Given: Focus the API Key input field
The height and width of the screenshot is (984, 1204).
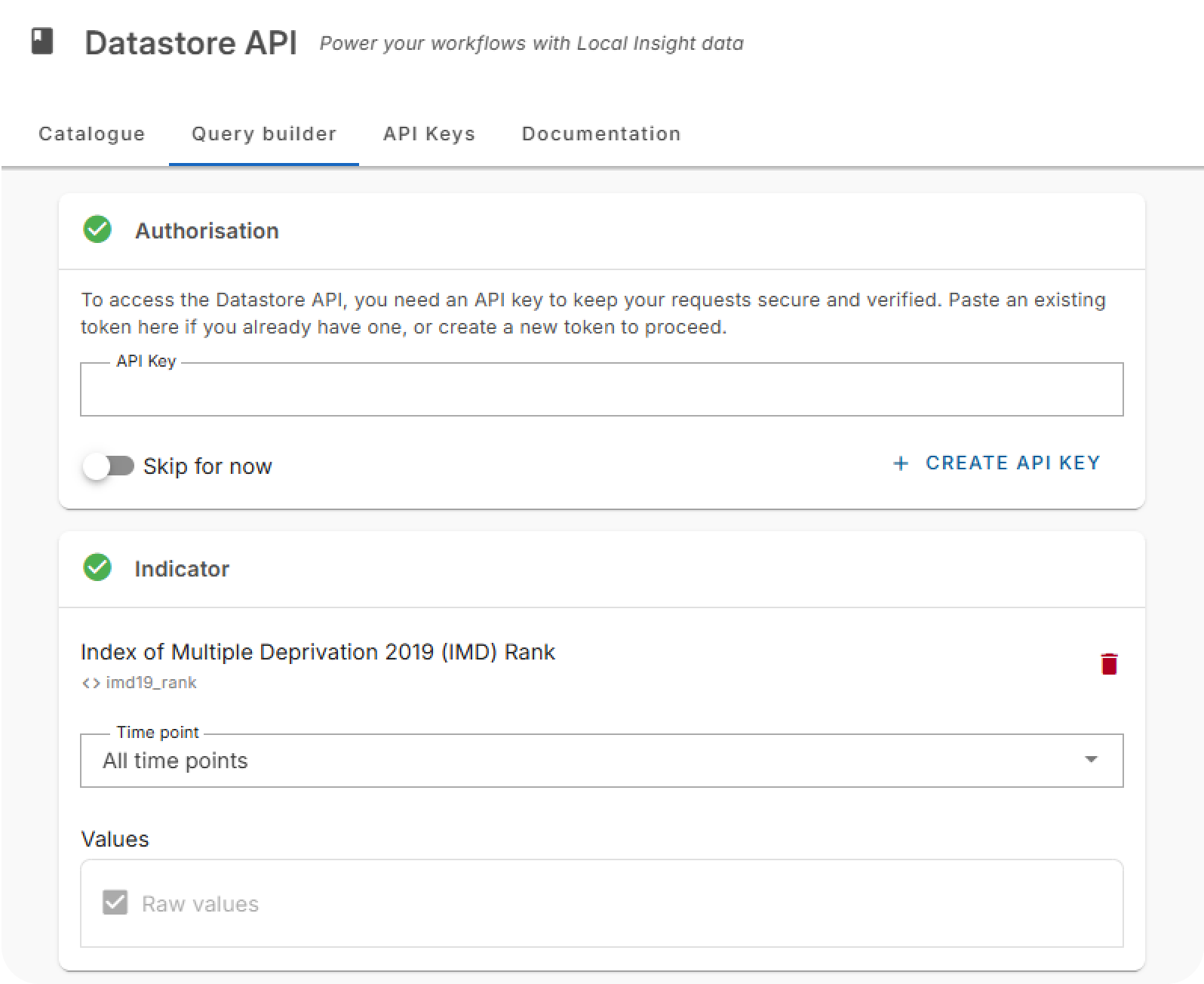Looking at the screenshot, I should click(x=601, y=389).
